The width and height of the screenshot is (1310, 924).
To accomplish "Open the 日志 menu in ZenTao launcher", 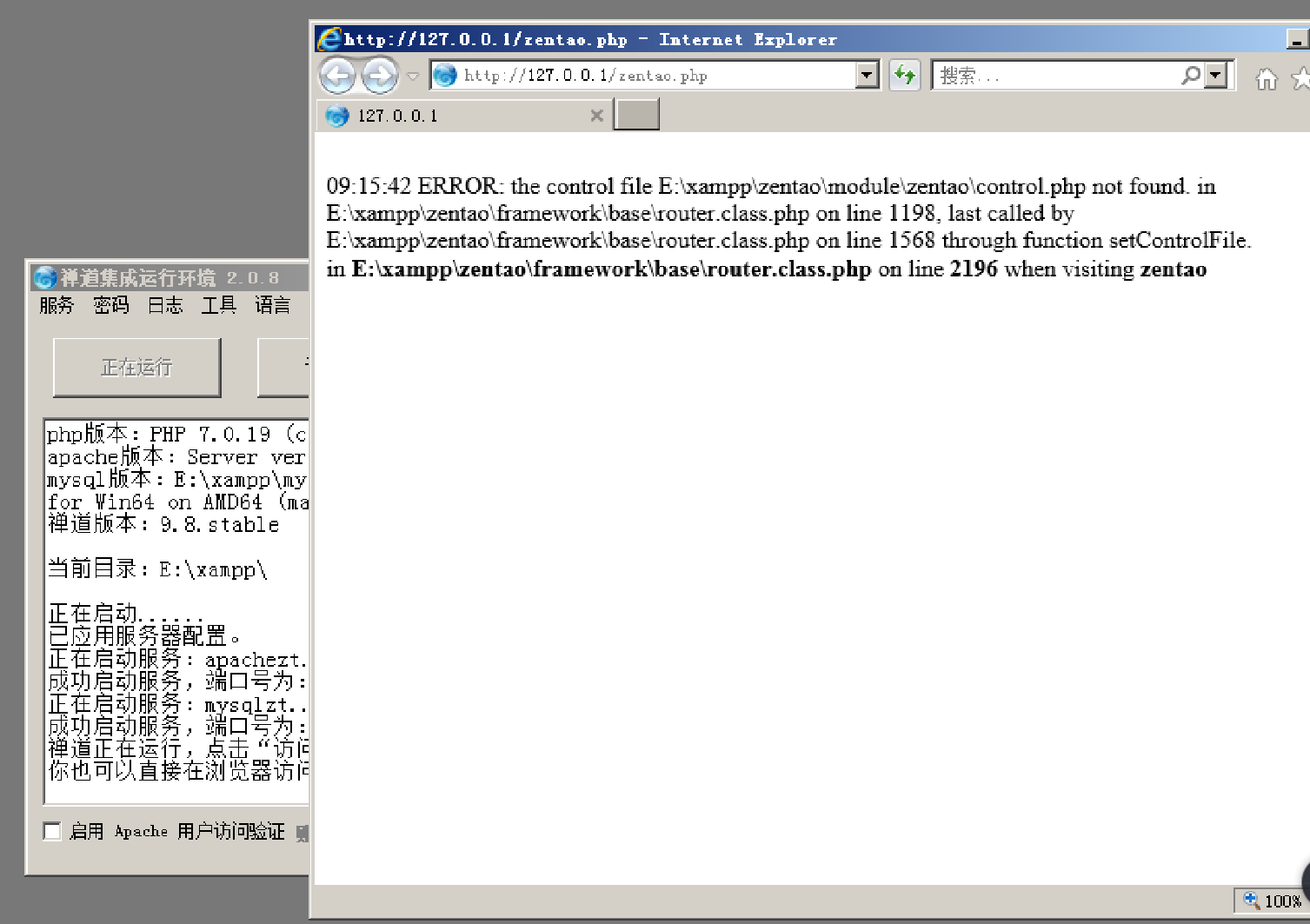I will pyautogui.click(x=165, y=305).
